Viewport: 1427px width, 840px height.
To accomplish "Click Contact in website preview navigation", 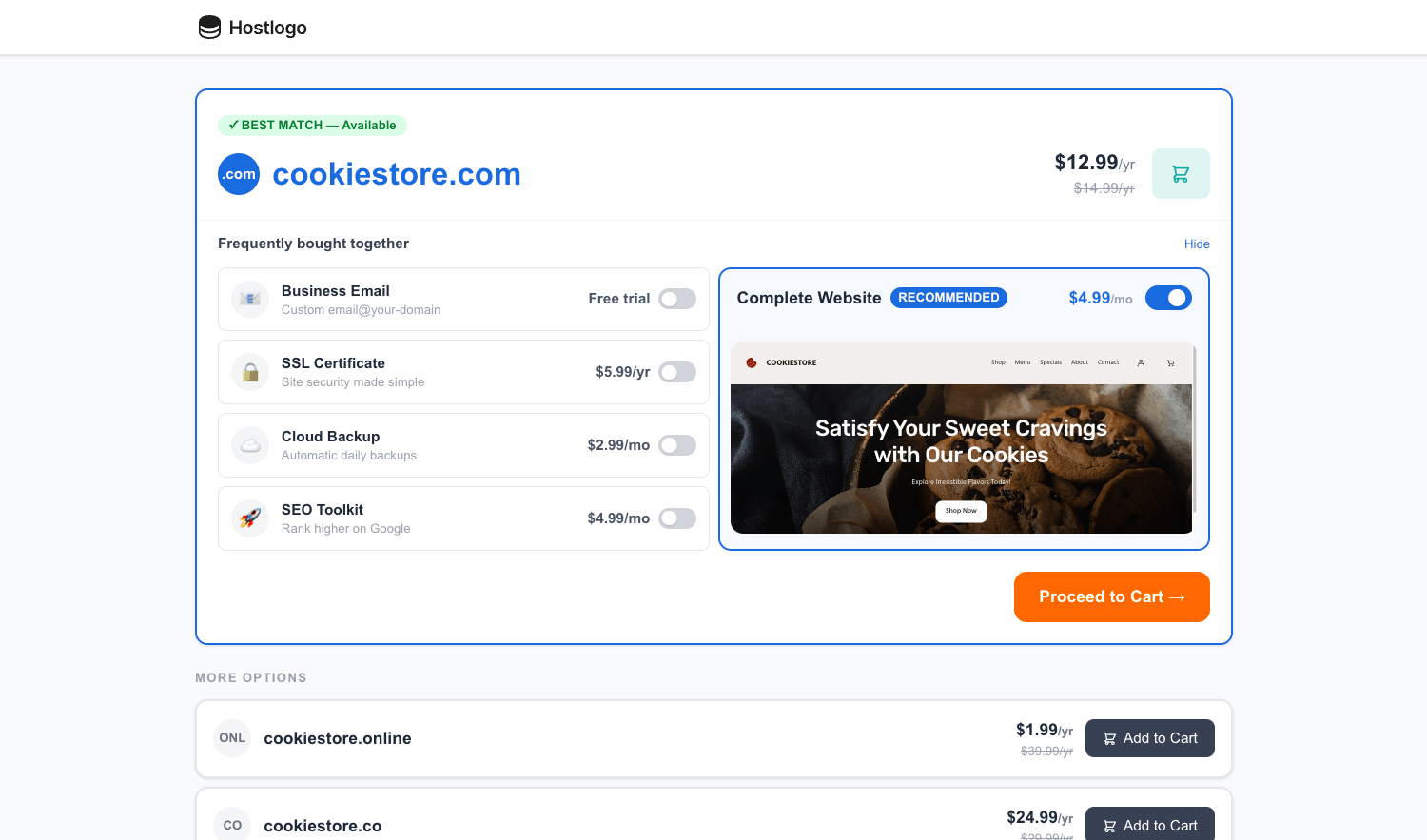I will click(1108, 362).
